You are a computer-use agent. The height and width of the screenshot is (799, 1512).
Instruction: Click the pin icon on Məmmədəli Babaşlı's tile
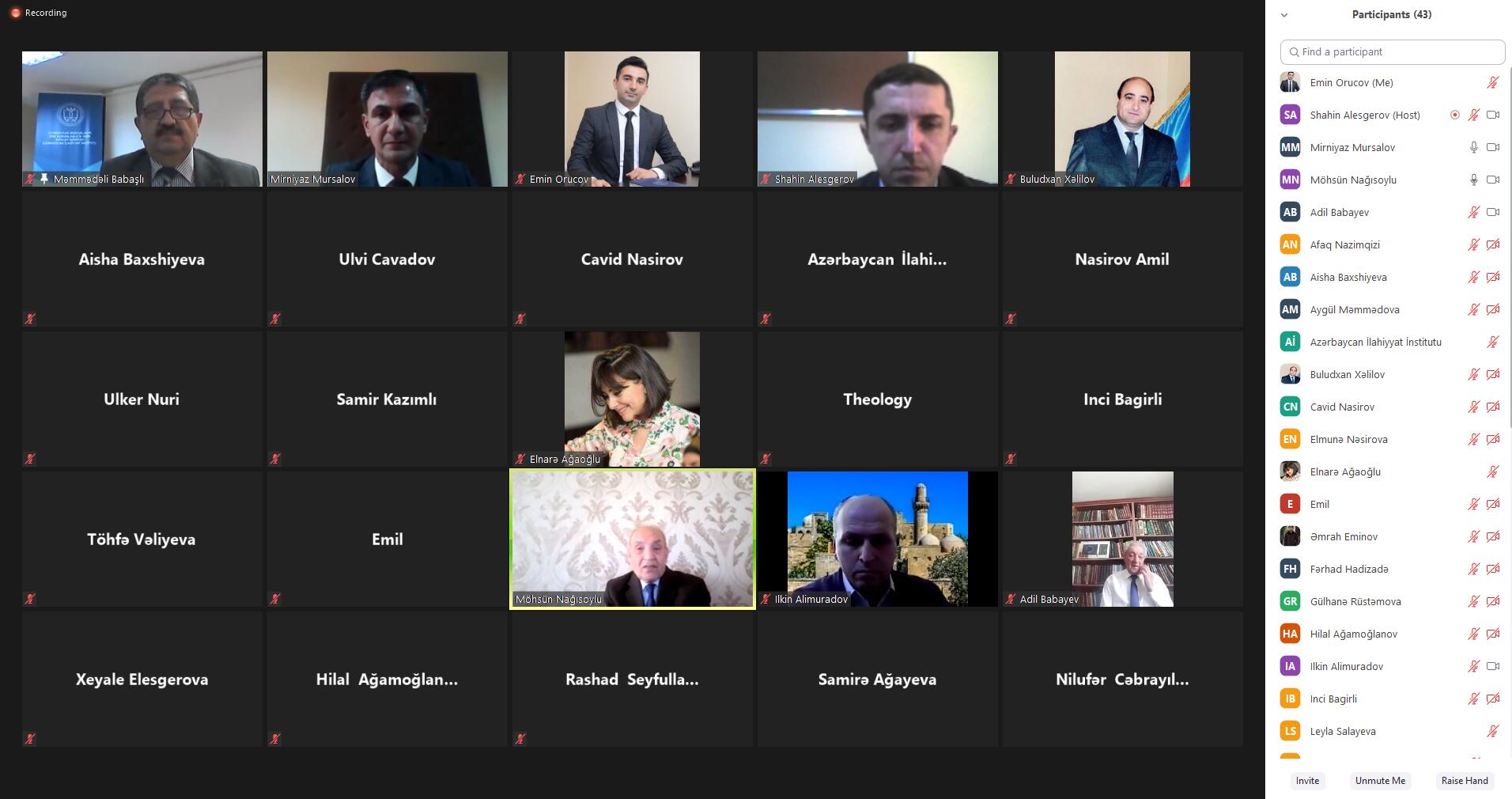pos(43,179)
